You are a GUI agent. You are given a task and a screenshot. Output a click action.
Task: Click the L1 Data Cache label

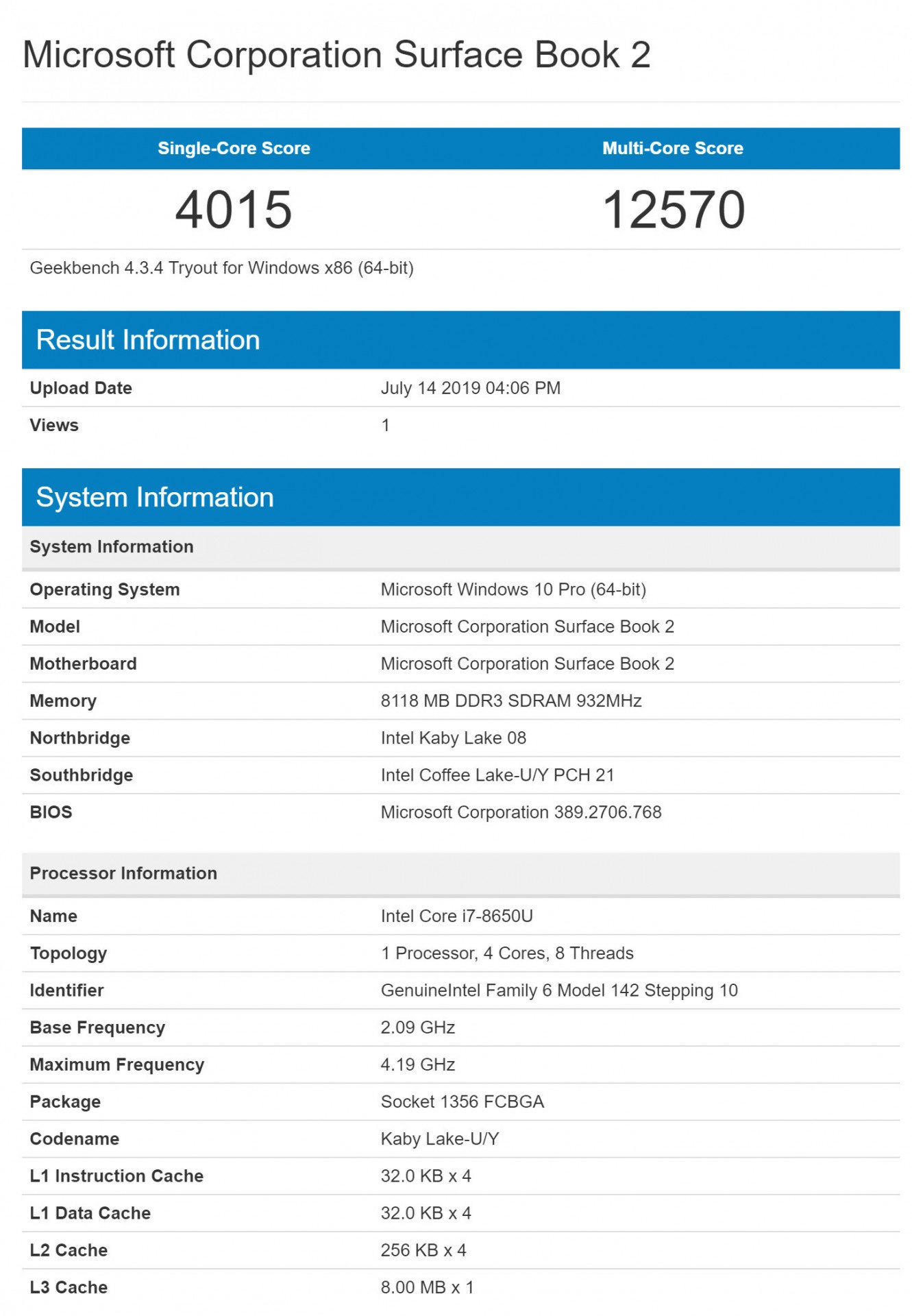[90, 1213]
